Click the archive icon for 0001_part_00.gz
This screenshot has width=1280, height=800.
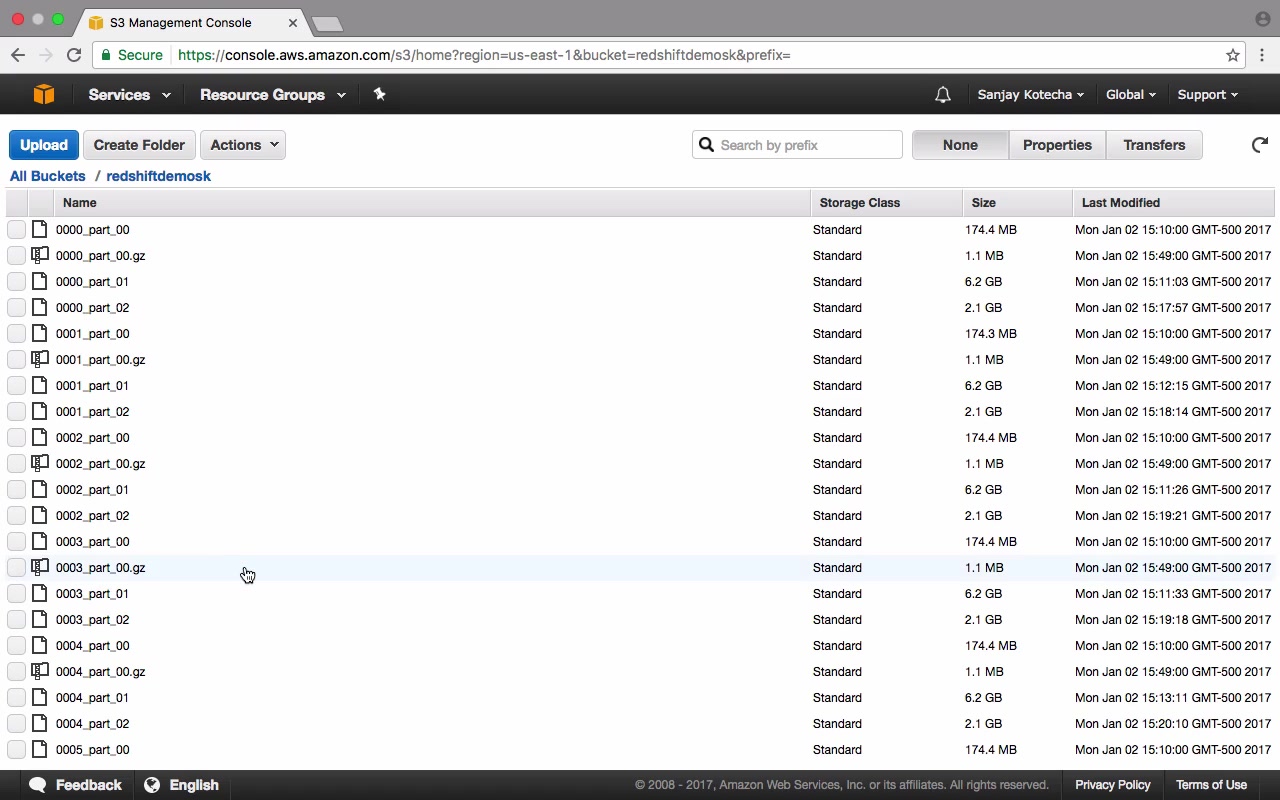coord(40,359)
